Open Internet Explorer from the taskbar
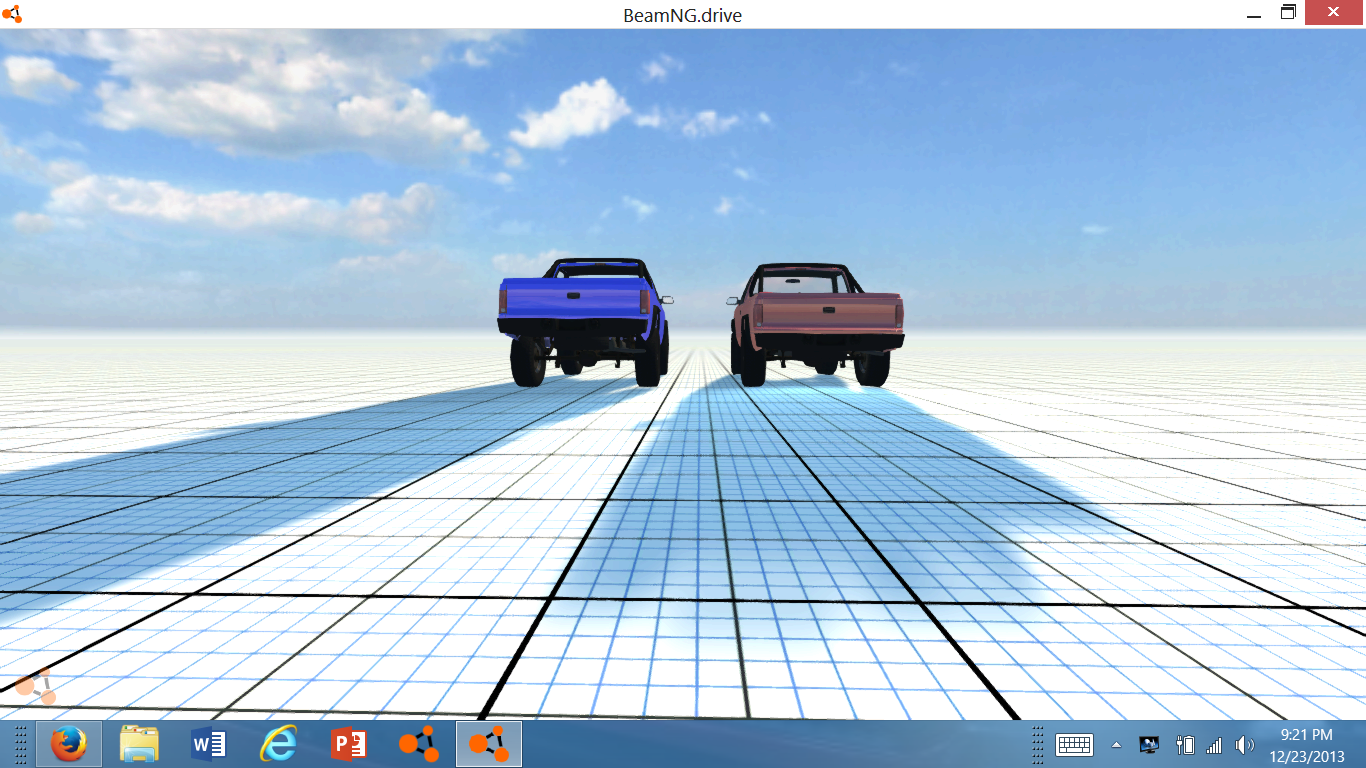Viewport: 1366px width, 768px height. (279, 744)
